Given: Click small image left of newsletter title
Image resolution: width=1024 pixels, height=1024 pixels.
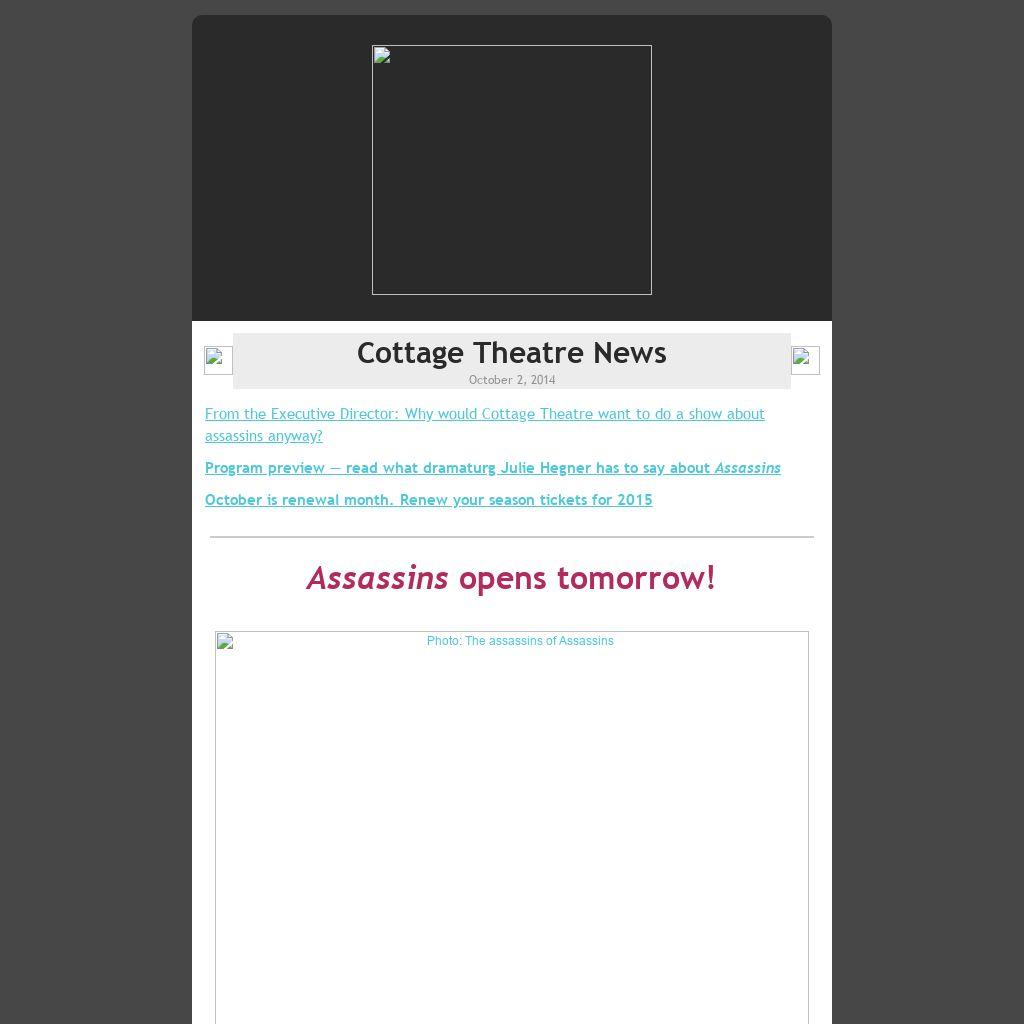Looking at the screenshot, I should pos(218,360).
